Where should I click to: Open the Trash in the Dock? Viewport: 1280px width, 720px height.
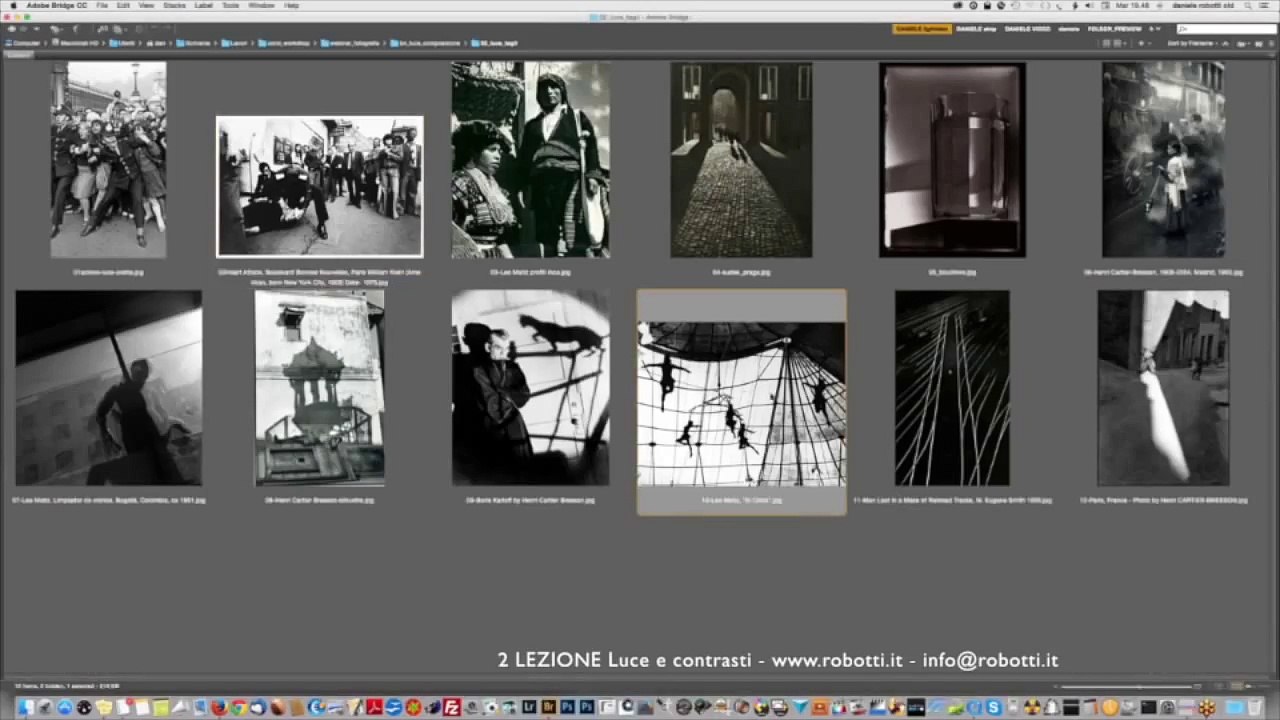click(1255, 708)
